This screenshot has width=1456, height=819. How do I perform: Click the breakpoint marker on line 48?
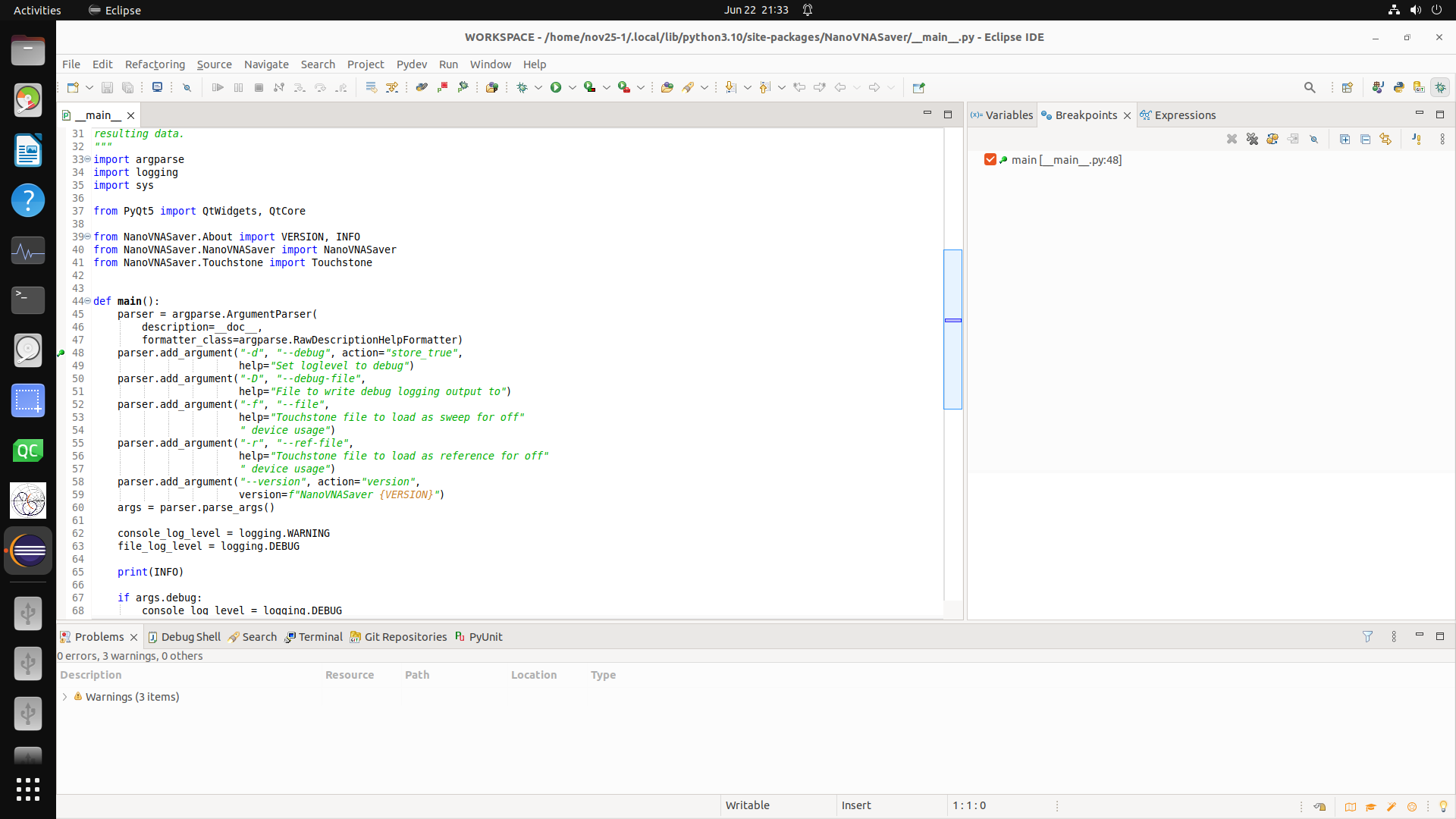point(61,353)
